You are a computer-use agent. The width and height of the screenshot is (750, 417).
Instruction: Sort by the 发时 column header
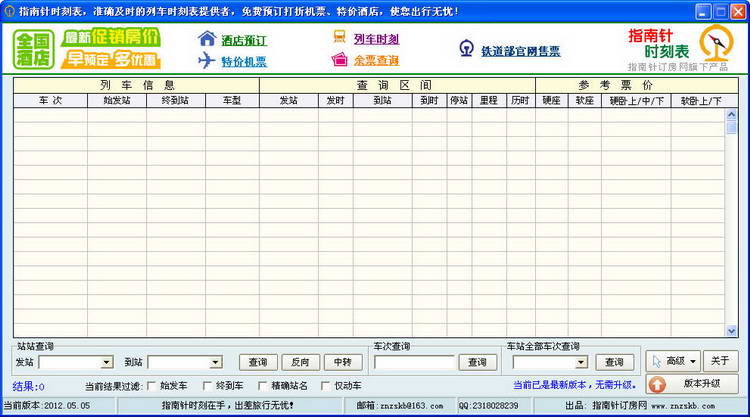(335, 100)
